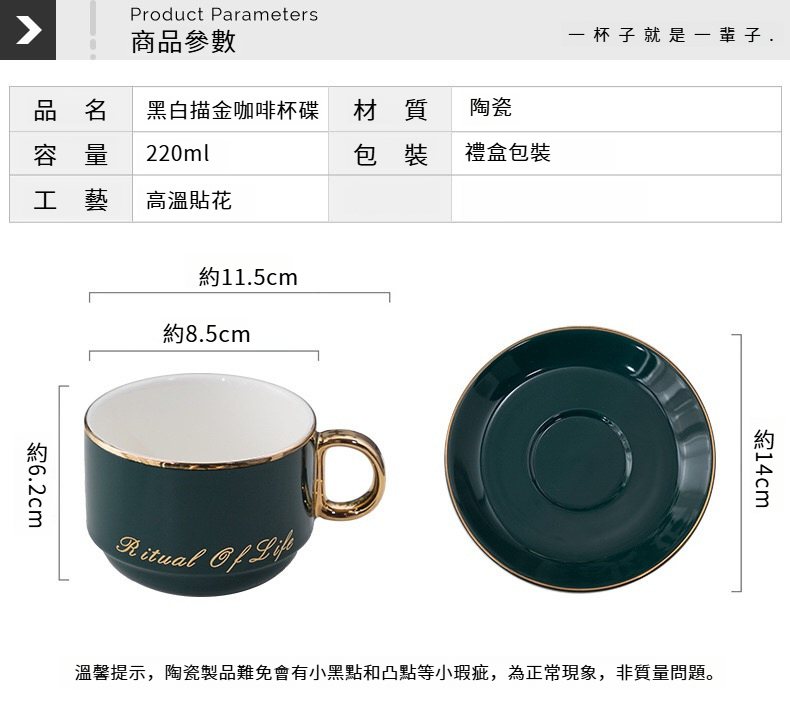Click the 約11.5cm width label
Image resolution: width=790 pixels, height=702 pixels.
(248, 277)
